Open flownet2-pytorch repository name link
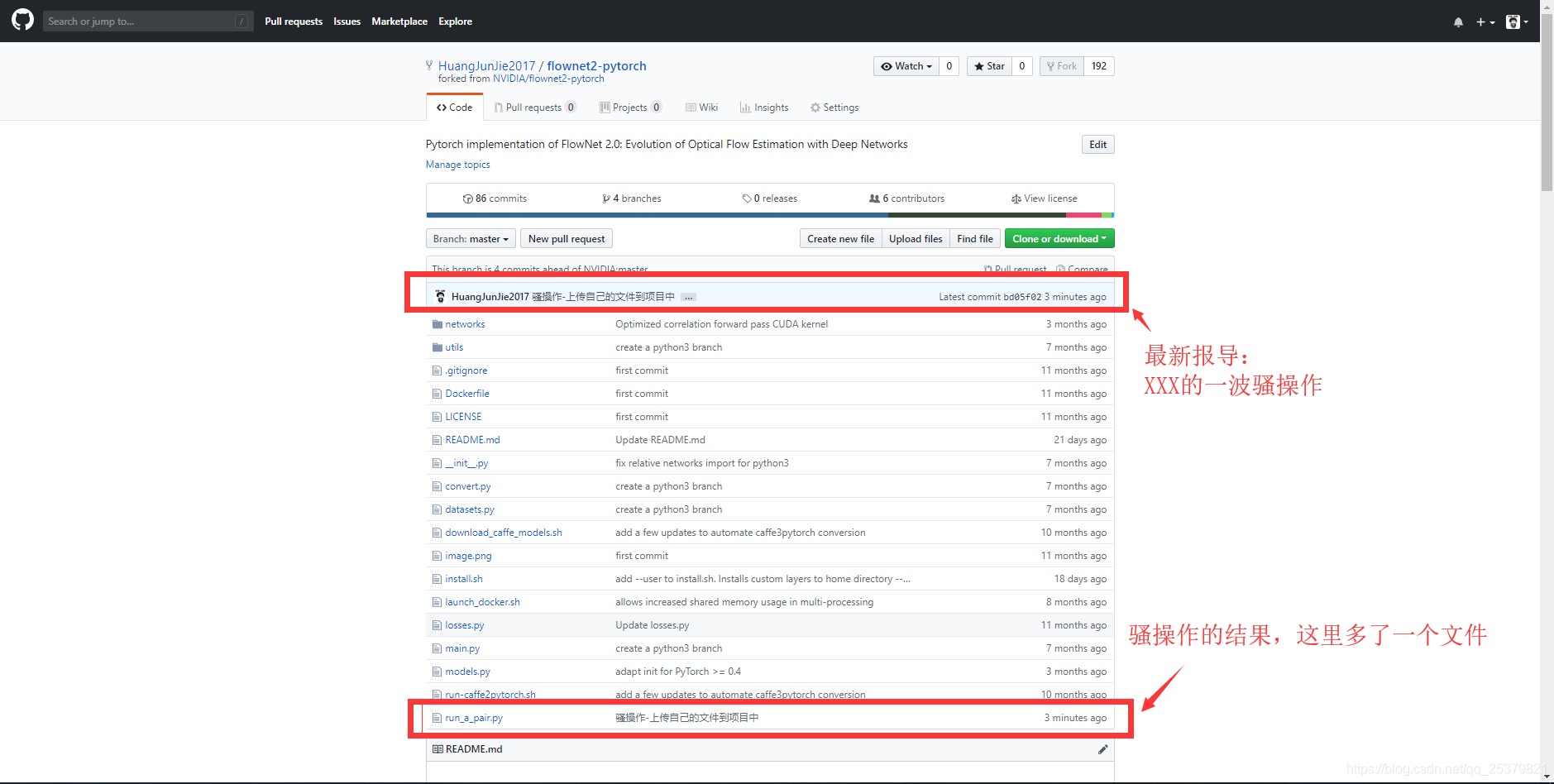 [596, 66]
